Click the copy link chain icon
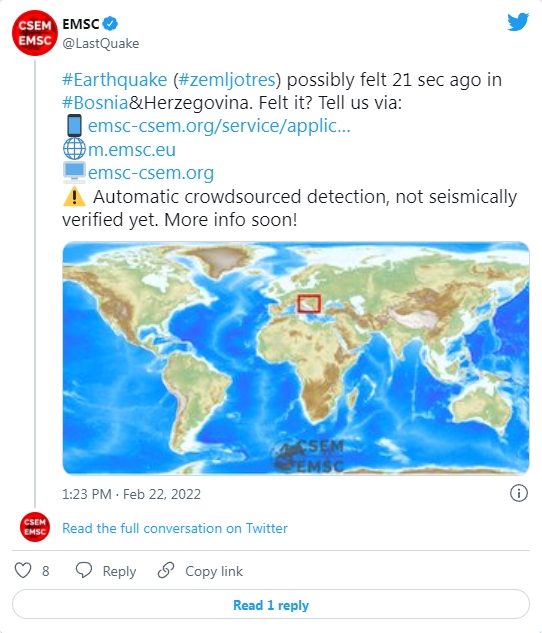Viewport: 542px width, 633px height. point(166,570)
